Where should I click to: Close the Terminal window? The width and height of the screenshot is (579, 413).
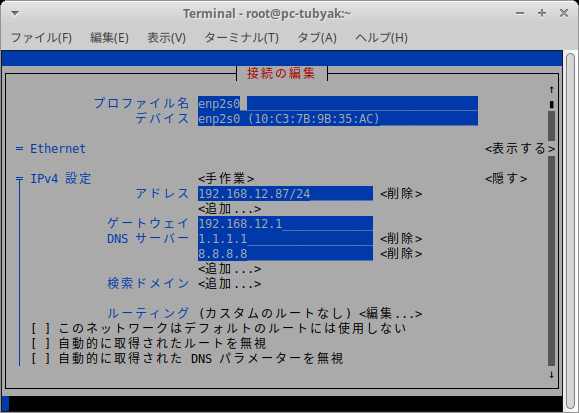pyautogui.click(x=564, y=13)
